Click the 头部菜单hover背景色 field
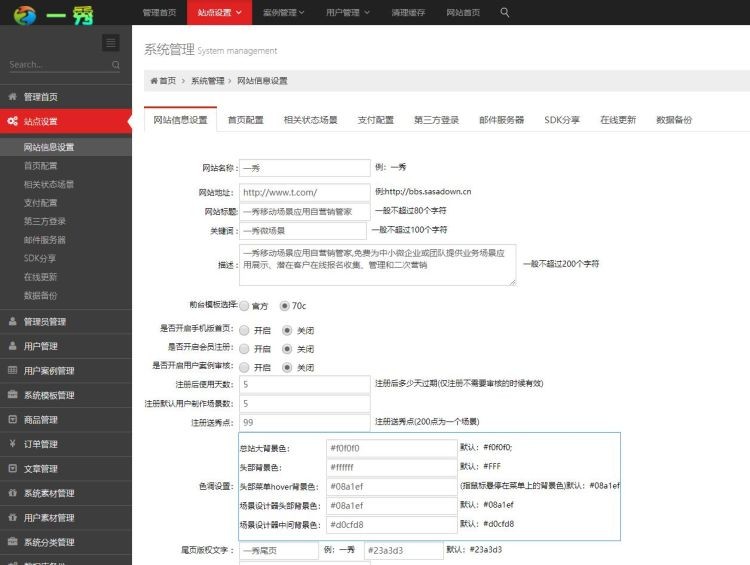The height and width of the screenshot is (565, 750). (x=391, y=487)
